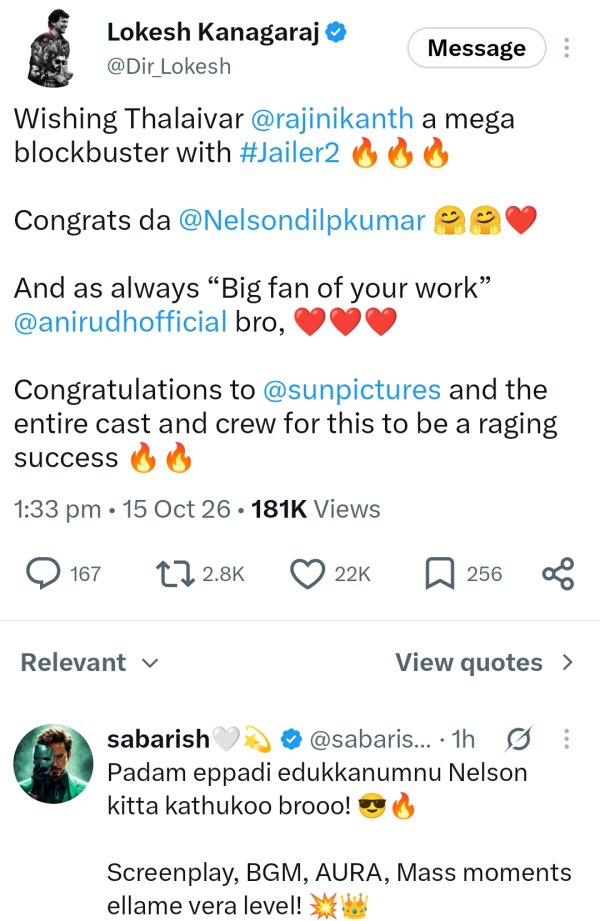The height and width of the screenshot is (921, 600).
Task: Open the #Jailer2 hashtag
Action: click(290, 153)
